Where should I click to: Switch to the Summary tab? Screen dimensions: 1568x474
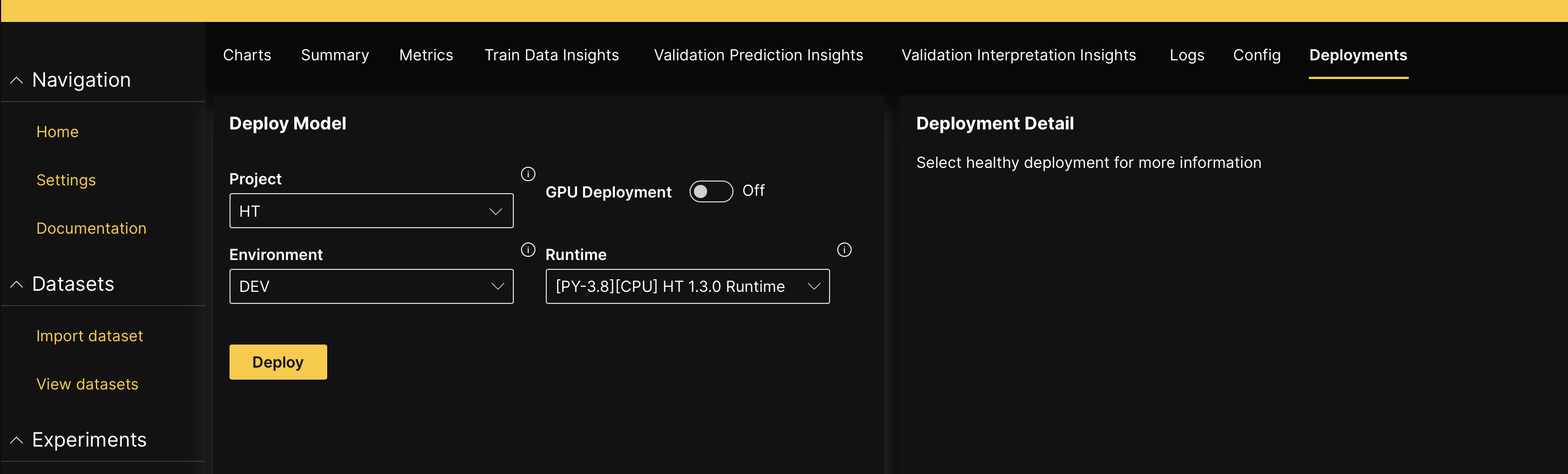coord(335,55)
